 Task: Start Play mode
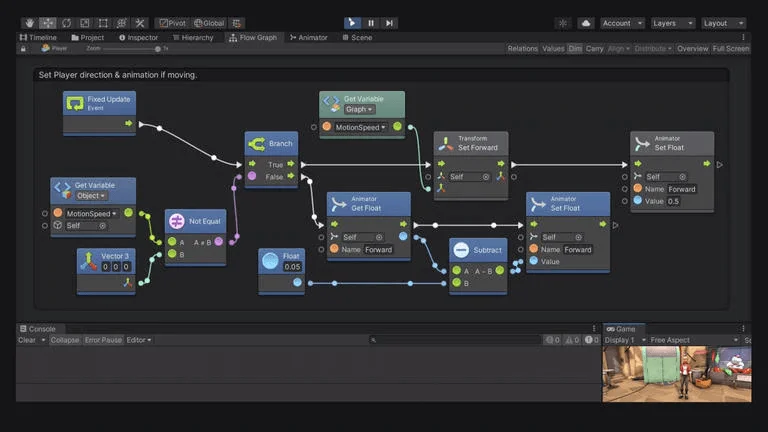point(352,23)
